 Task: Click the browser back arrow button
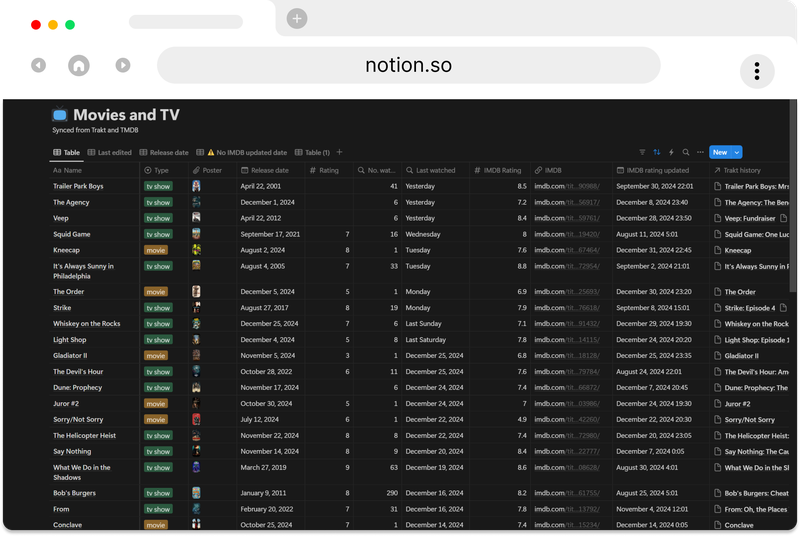[x=38, y=65]
